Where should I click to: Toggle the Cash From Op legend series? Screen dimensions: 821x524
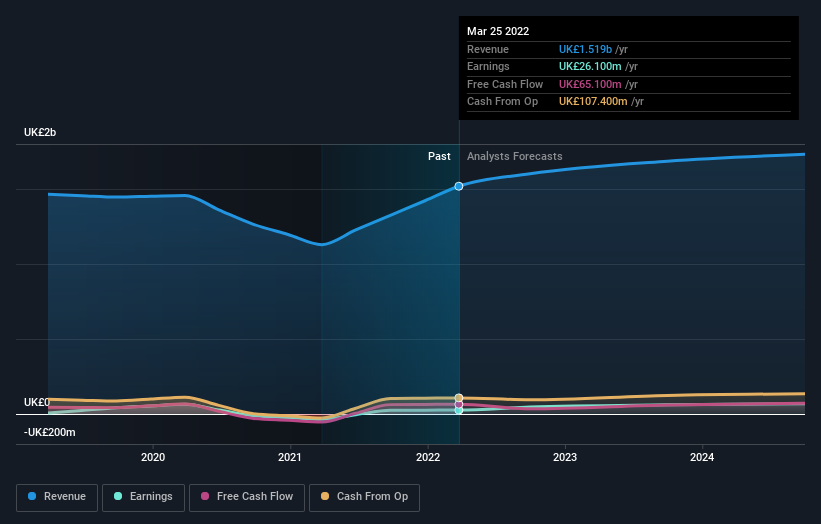pos(364,497)
